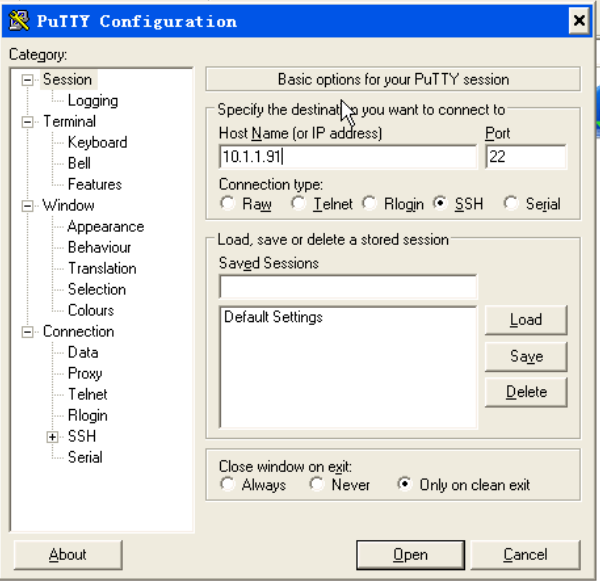Select the Terminal category

click(x=69, y=122)
